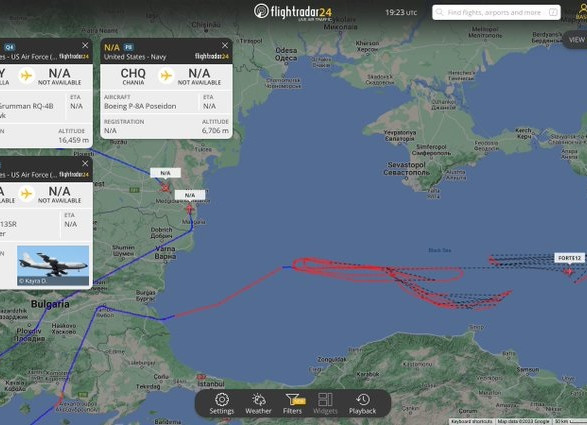Open the VIEW dropdown on the right

[x=576, y=39]
